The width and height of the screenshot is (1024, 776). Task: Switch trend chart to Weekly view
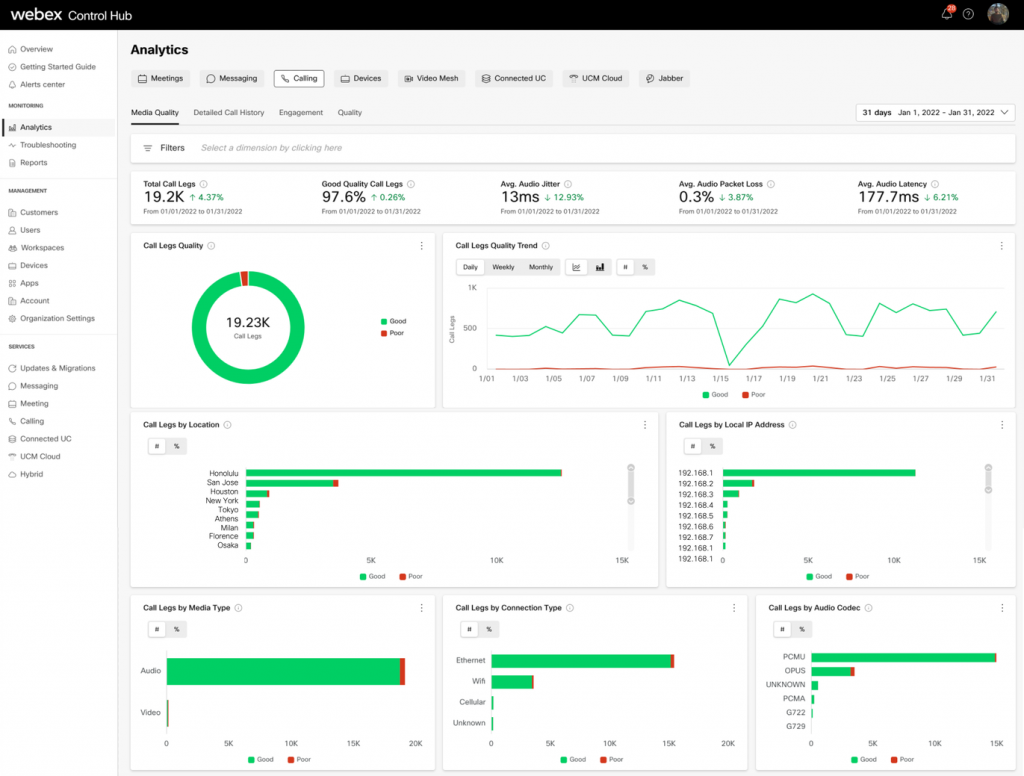(503, 267)
